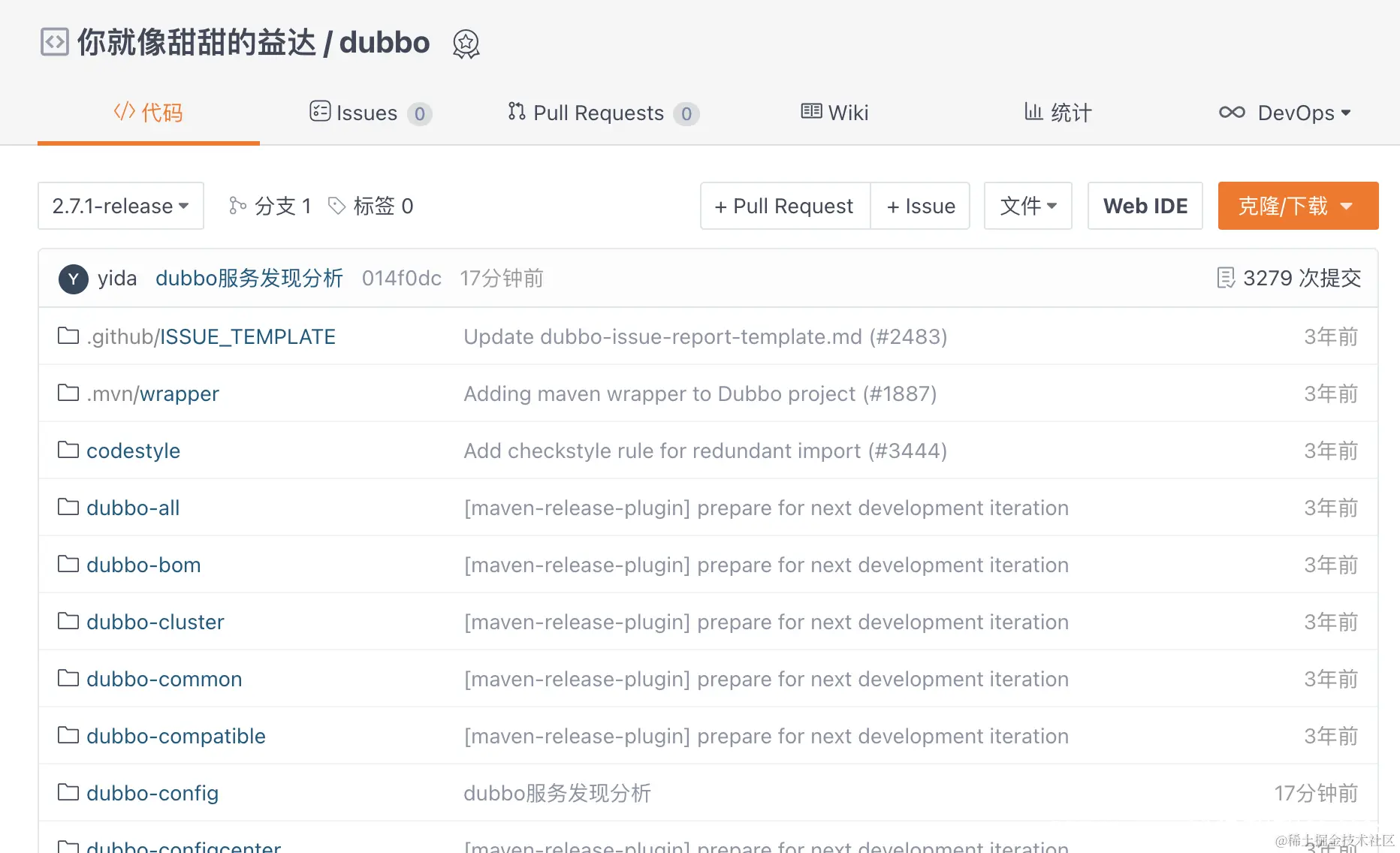Click yida's avatar icon
This screenshot has height=853, width=1400.
74,279
